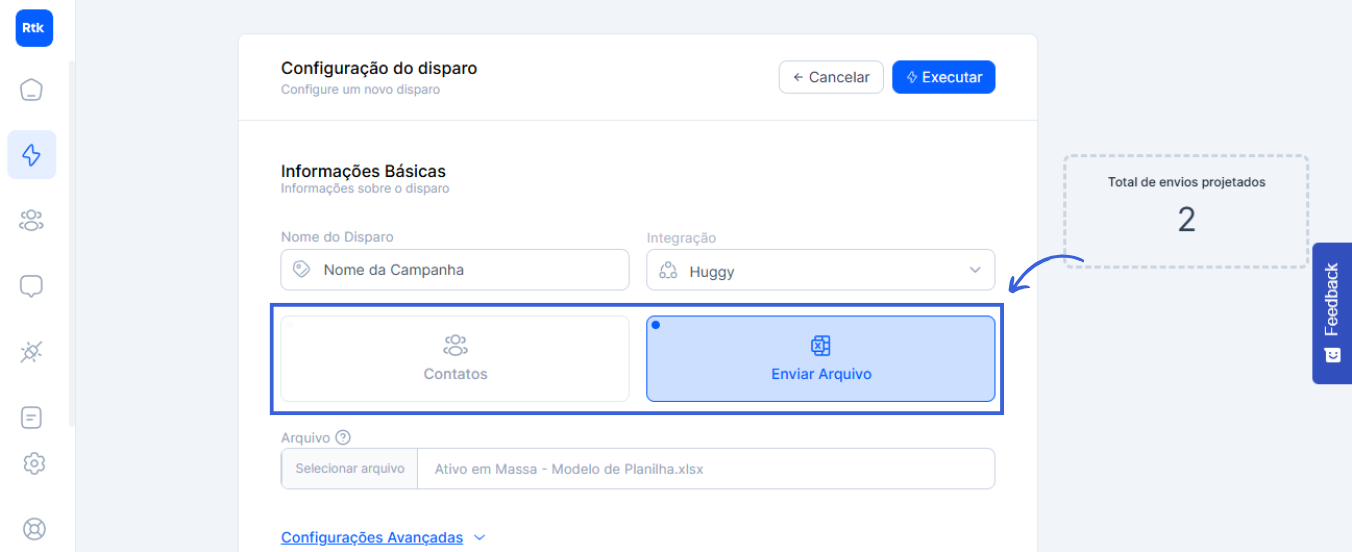Image resolution: width=1352 pixels, height=552 pixels.
Task: Click the chevron next to Configurações Avançadas
Action: pyautogui.click(x=480, y=538)
